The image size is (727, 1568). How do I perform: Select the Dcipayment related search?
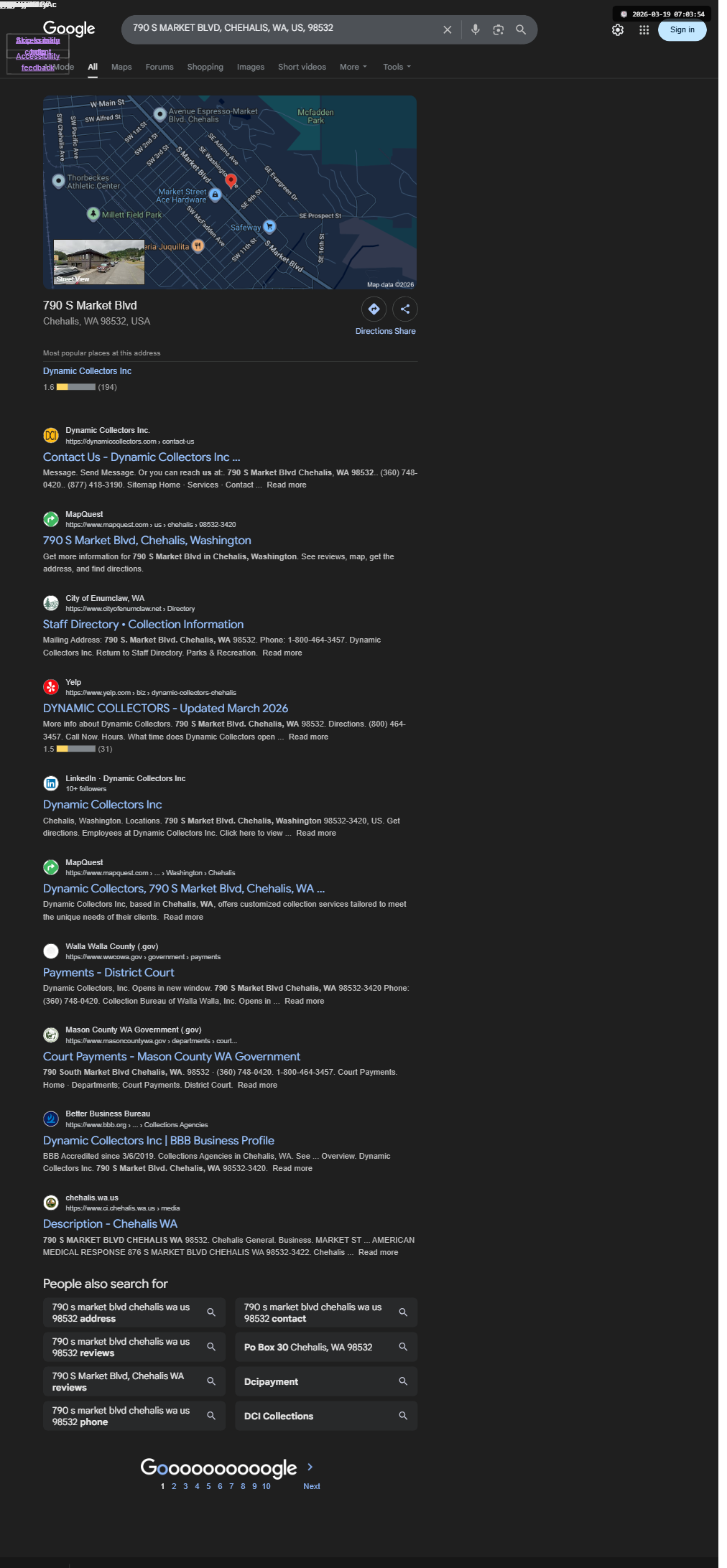(326, 1381)
